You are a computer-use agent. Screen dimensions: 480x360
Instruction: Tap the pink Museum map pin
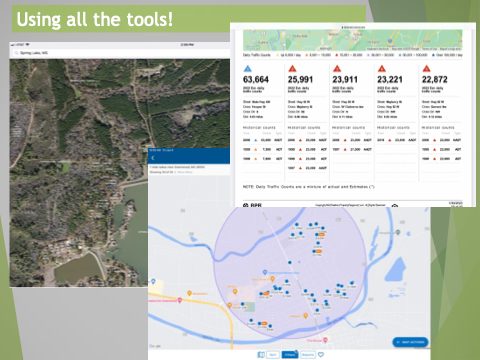coord(325,340)
